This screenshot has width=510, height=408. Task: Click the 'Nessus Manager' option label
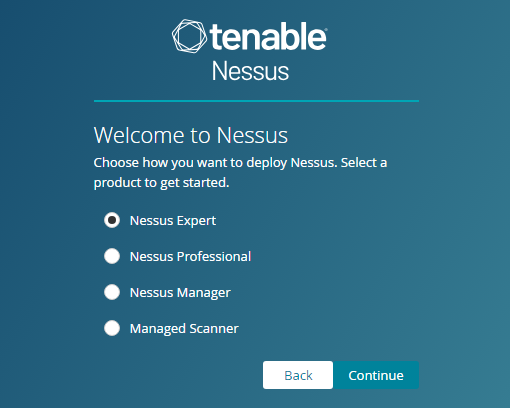pos(180,293)
